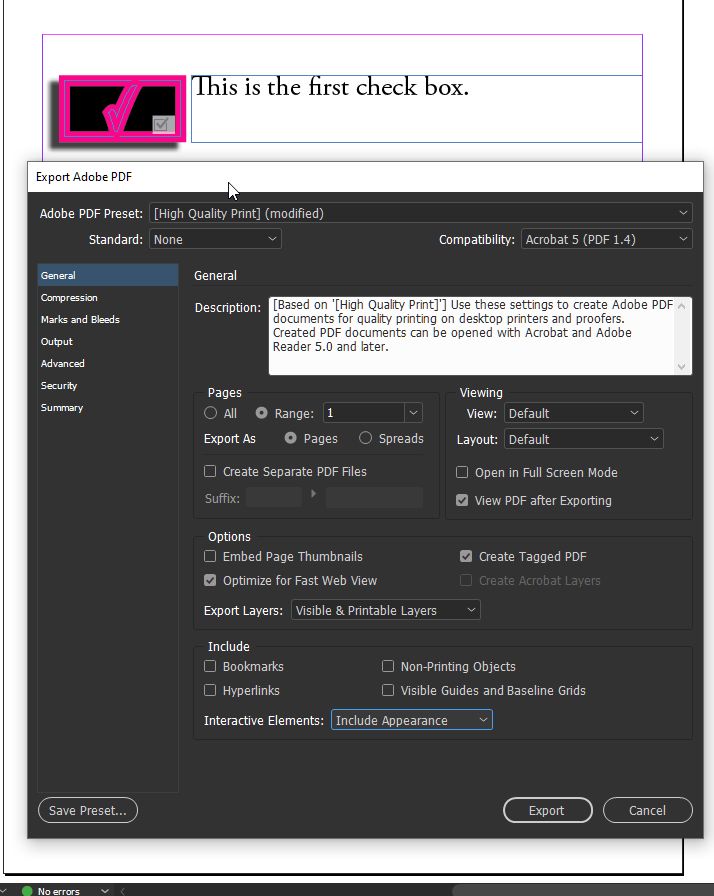Expand the page Range dropdown arrow
The width and height of the screenshot is (714, 896).
(x=413, y=413)
